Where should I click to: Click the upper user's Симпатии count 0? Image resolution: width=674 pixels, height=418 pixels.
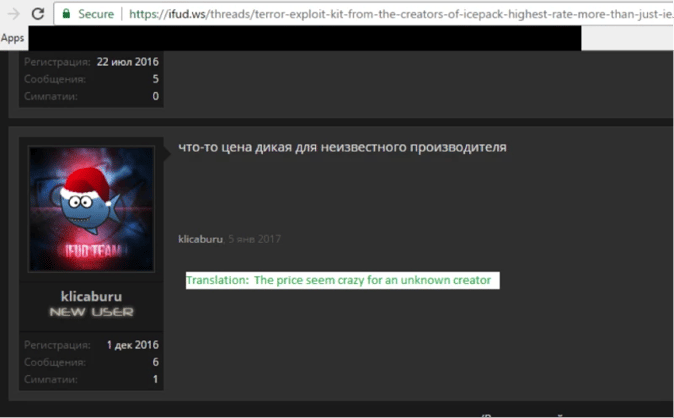[155, 96]
